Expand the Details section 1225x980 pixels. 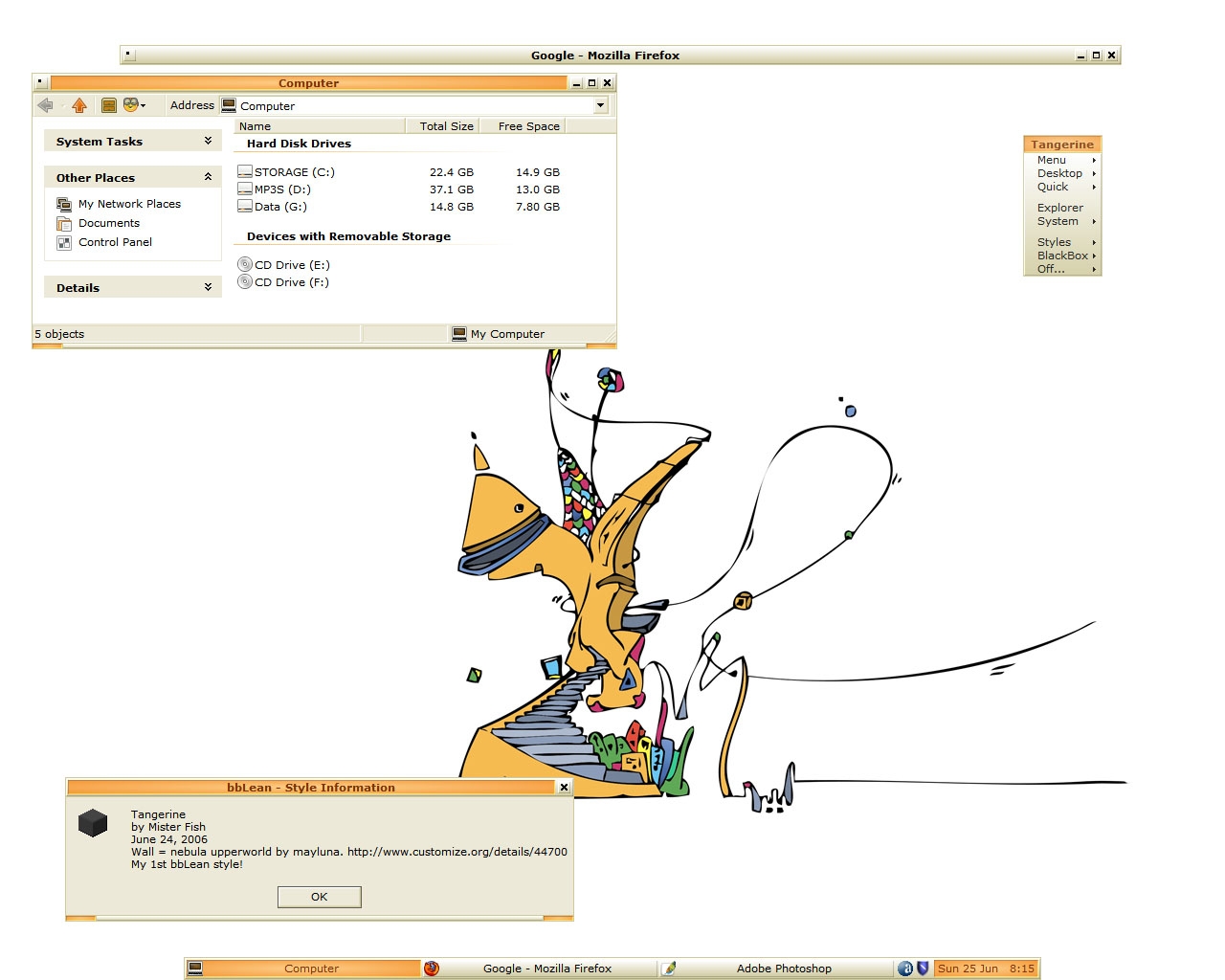208,287
